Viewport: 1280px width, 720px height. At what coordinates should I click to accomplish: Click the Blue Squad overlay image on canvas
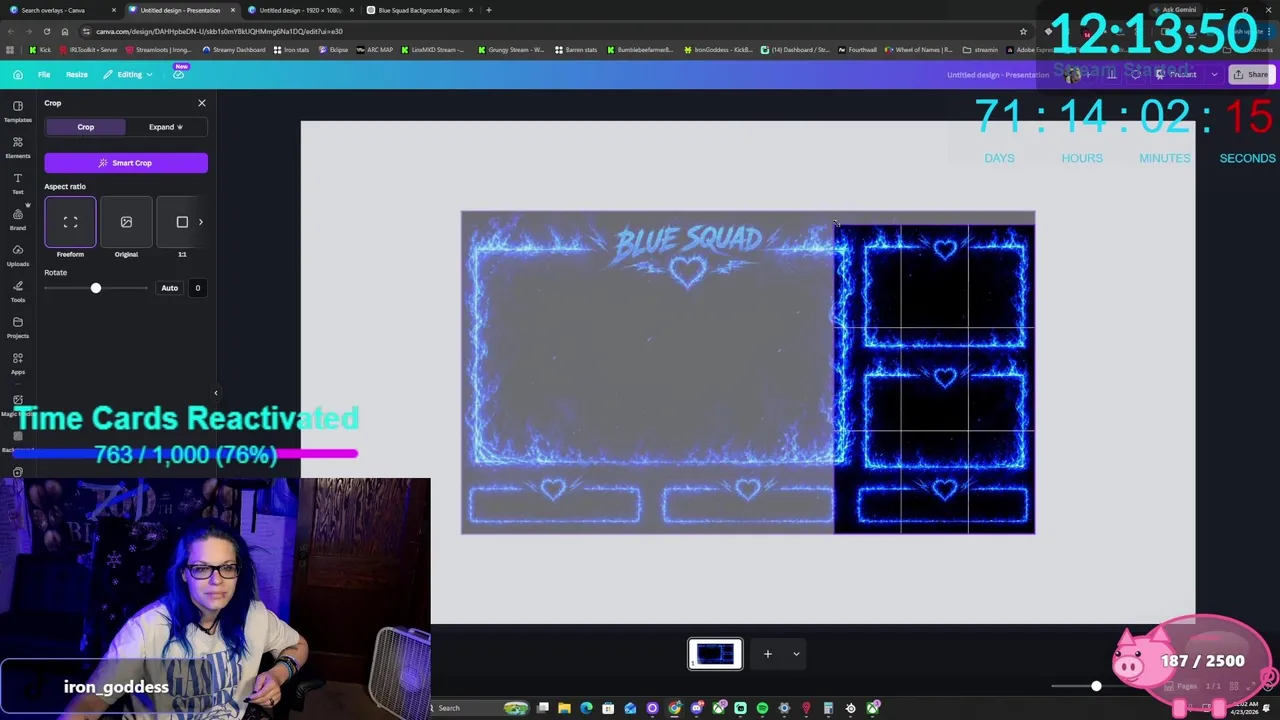pyautogui.click(x=748, y=372)
